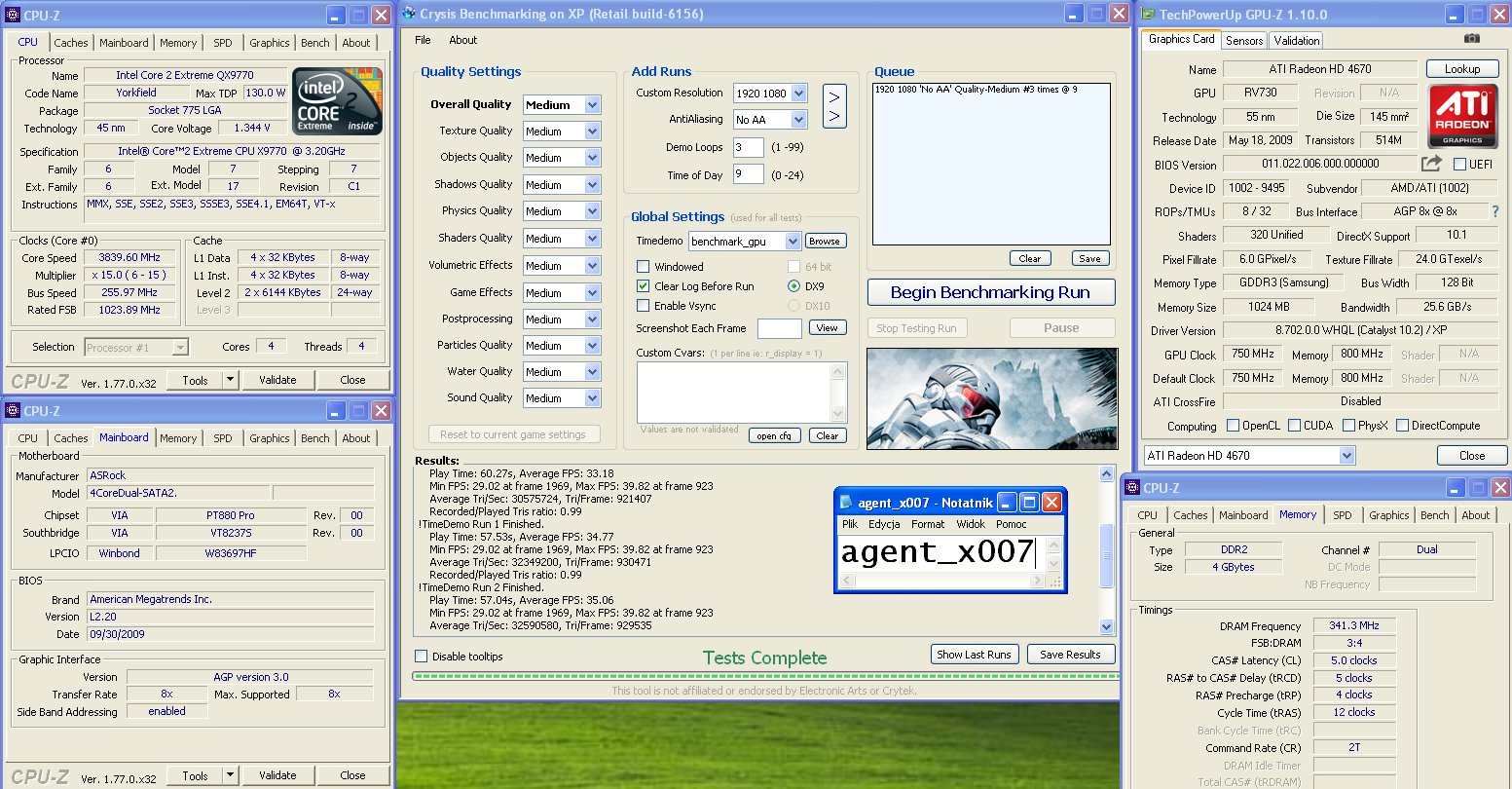Toggle the DirectCompute checkbox in GPU-Z
Screen dimensions: 1512x789
[1402, 426]
